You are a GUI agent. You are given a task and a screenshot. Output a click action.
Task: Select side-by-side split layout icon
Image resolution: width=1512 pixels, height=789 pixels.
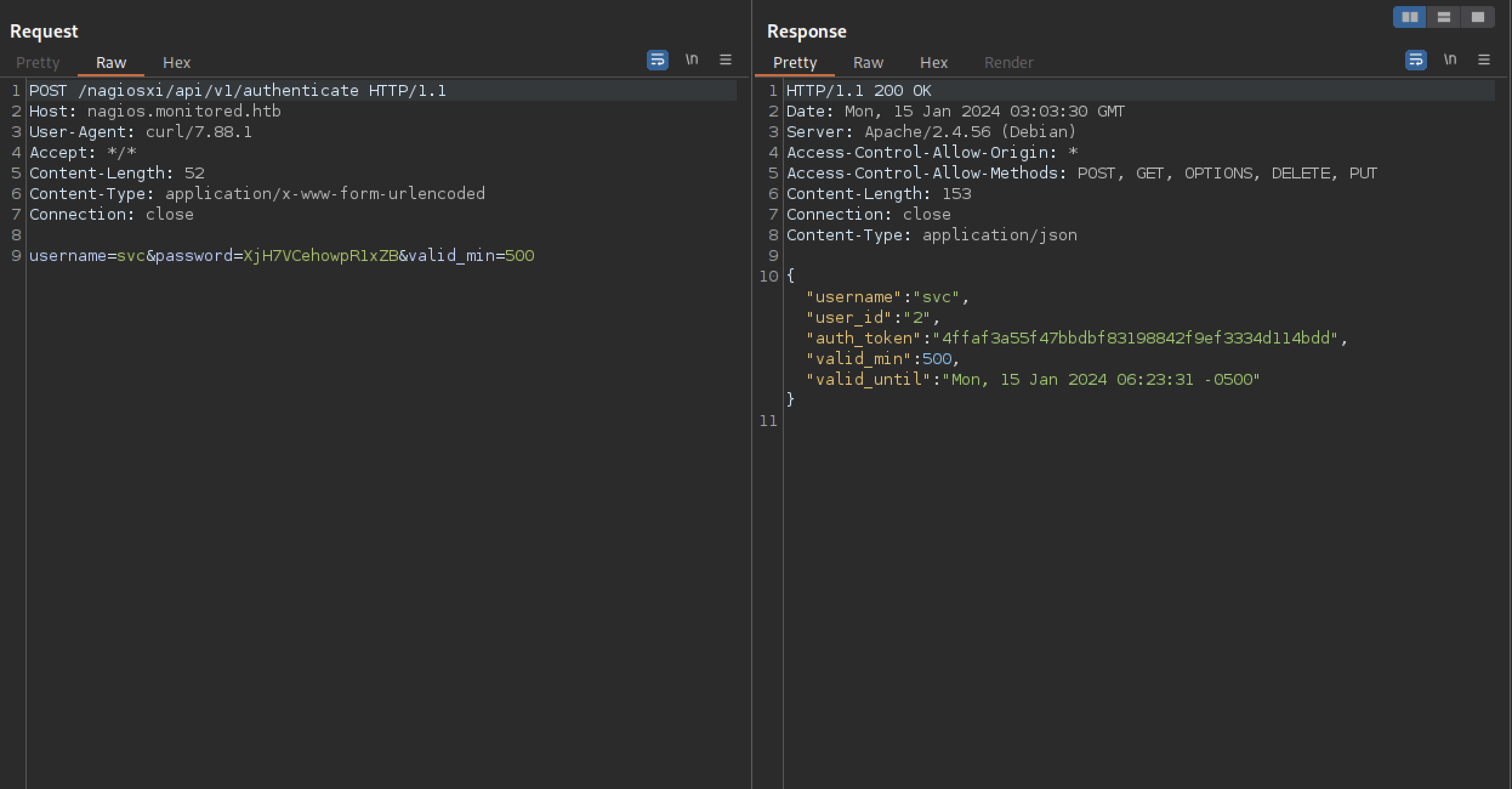pyautogui.click(x=1409, y=17)
